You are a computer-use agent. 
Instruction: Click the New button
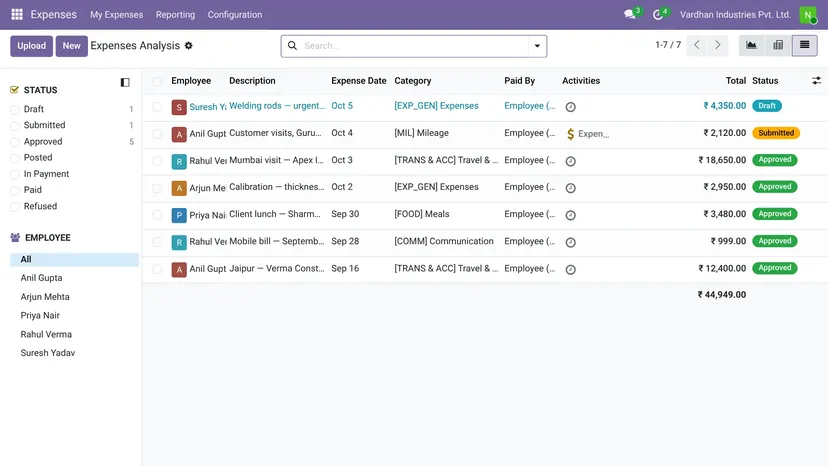(71, 46)
